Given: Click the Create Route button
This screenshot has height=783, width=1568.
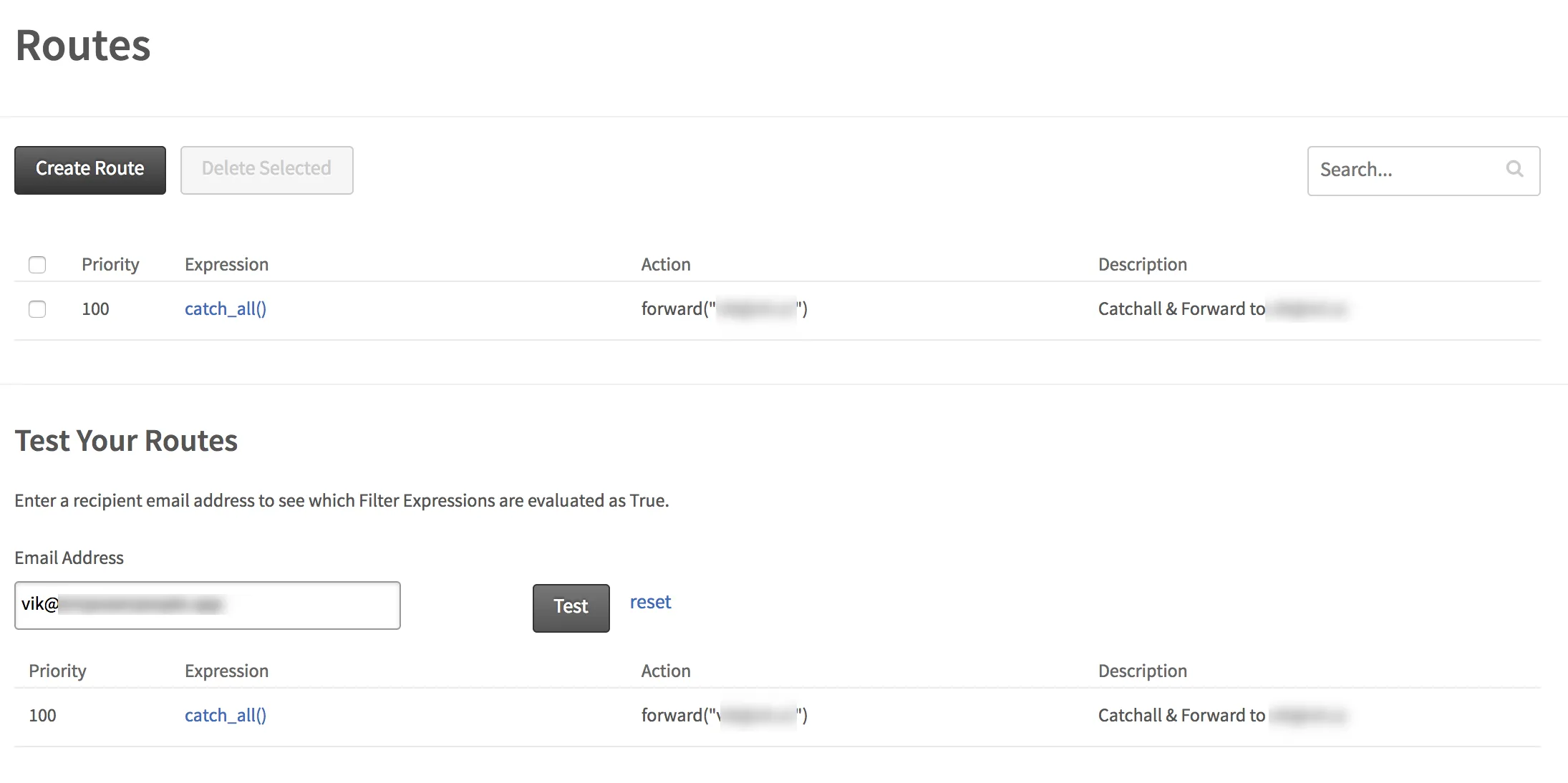Looking at the screenshot, I should click(89, 170).
